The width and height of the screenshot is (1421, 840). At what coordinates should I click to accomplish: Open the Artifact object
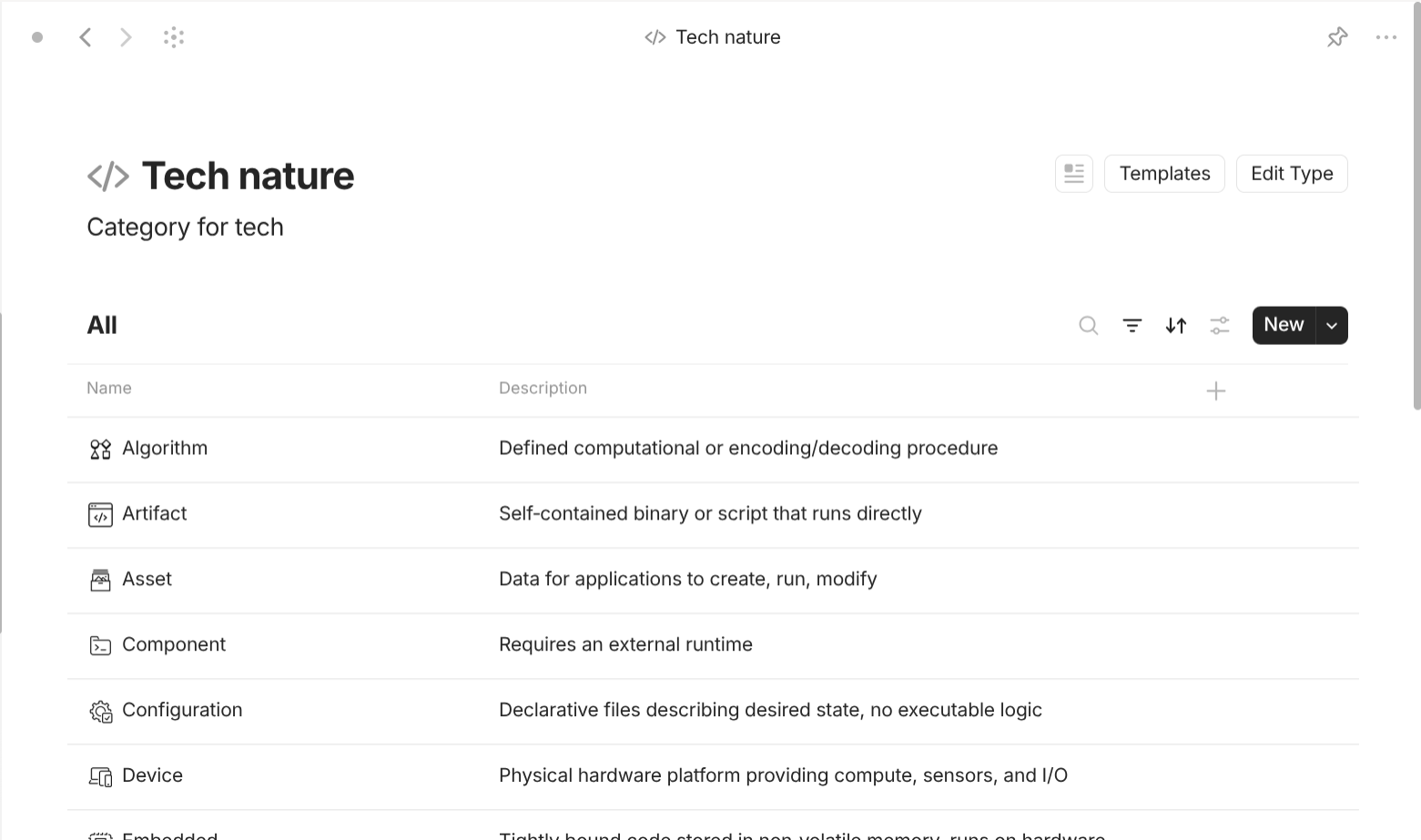click(154, 513)
